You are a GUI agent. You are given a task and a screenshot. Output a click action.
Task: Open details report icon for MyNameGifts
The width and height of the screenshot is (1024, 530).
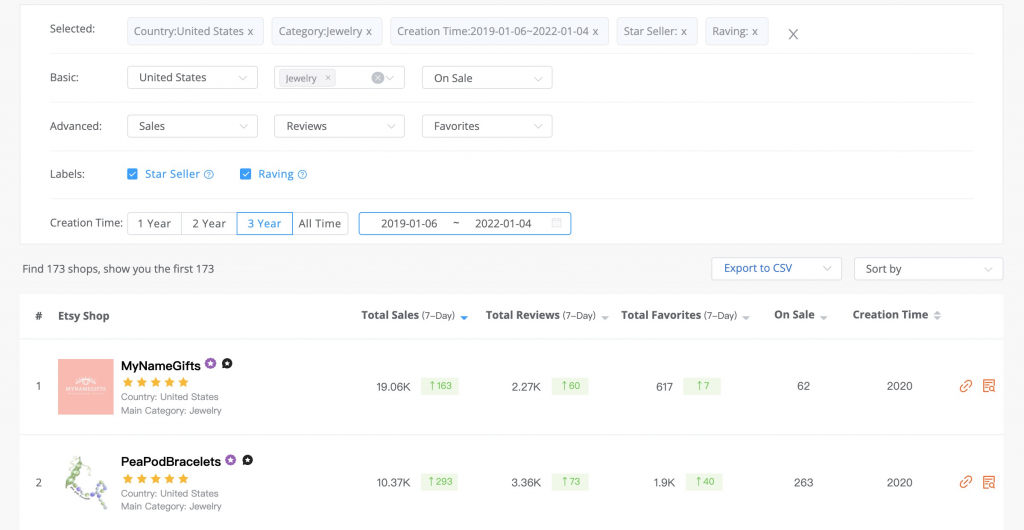pyautogui.click(x=989, y=386)
